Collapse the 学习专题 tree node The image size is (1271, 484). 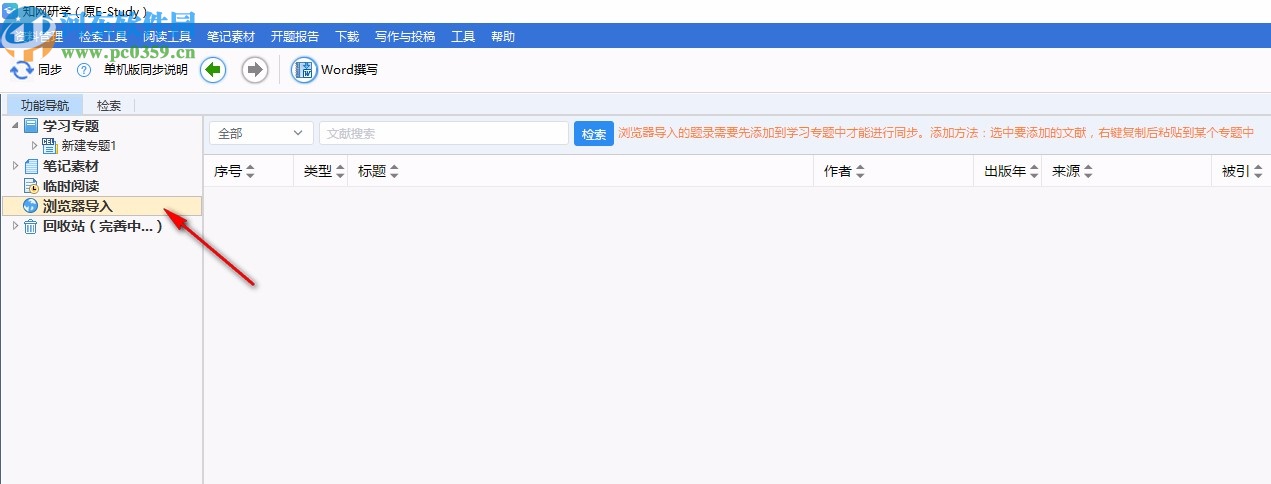(14, 126)
